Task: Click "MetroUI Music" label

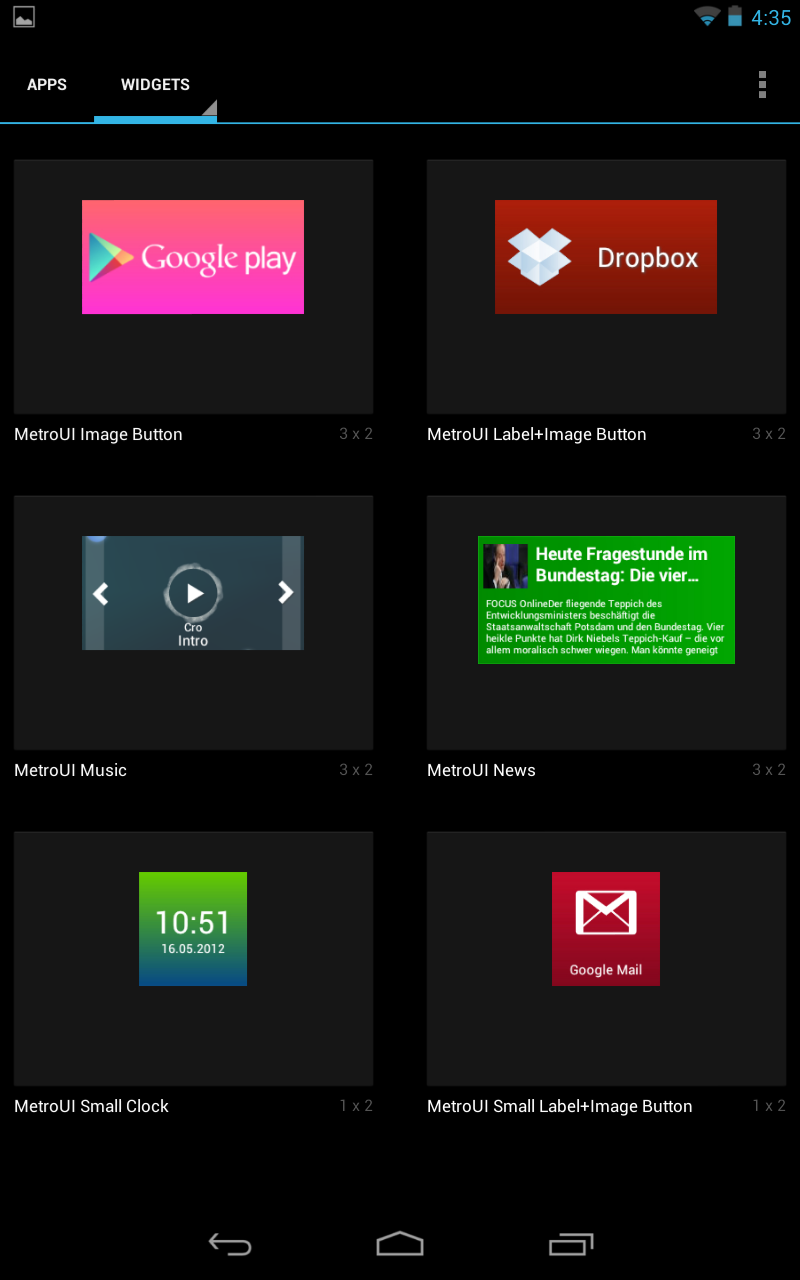Action: [70, 770]
